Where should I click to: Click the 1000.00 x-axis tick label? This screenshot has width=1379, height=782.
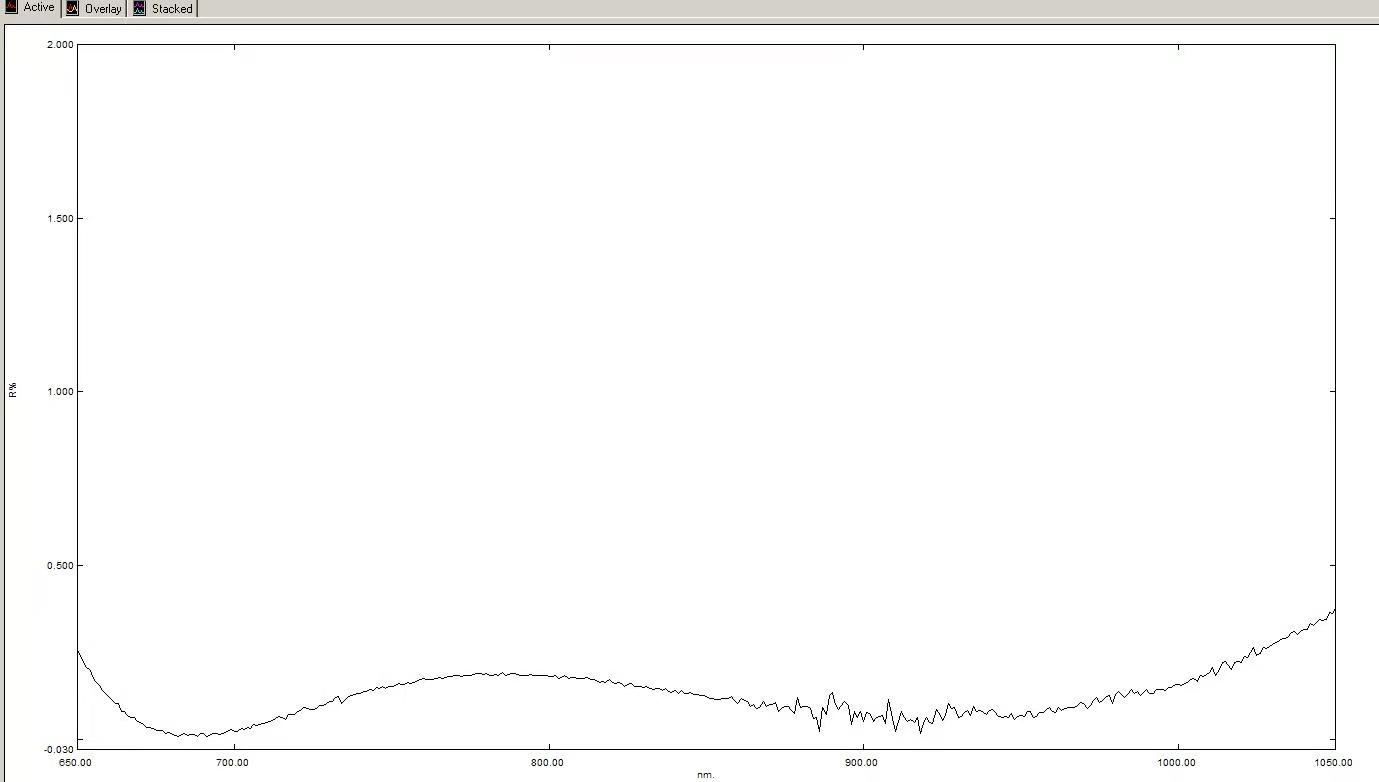pyautogui.click(x=1177, y=763)
